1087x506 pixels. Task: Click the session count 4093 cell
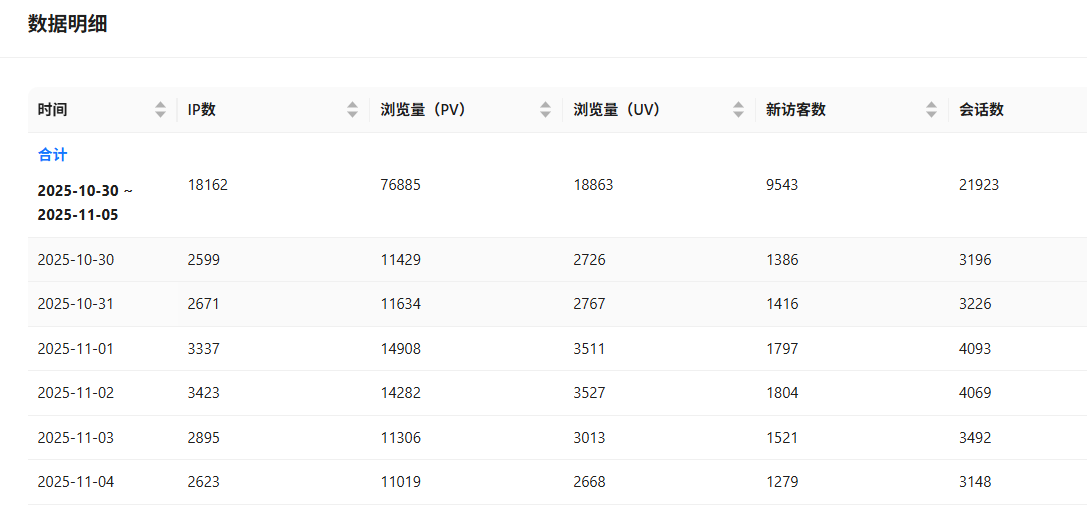coord(975,349)
